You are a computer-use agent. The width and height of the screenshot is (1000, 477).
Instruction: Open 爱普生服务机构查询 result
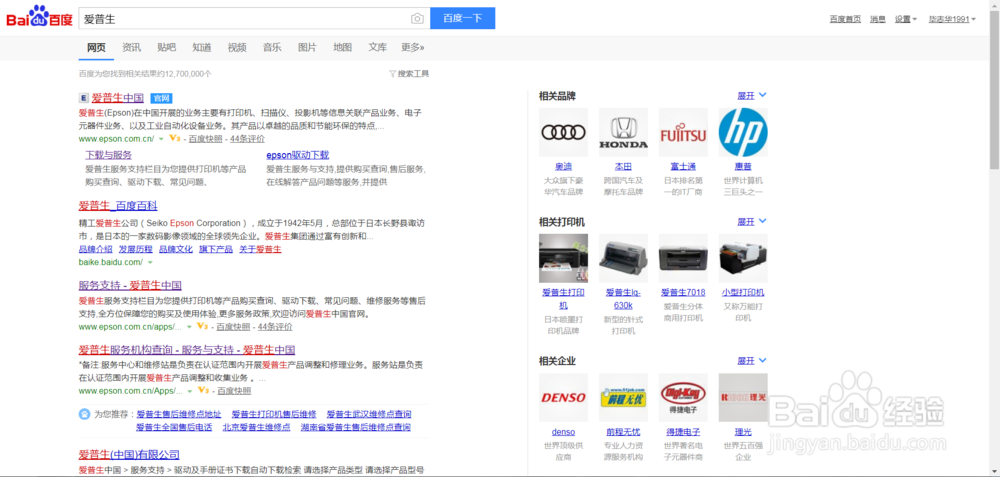pyautogui.click(x=187, y=349)
